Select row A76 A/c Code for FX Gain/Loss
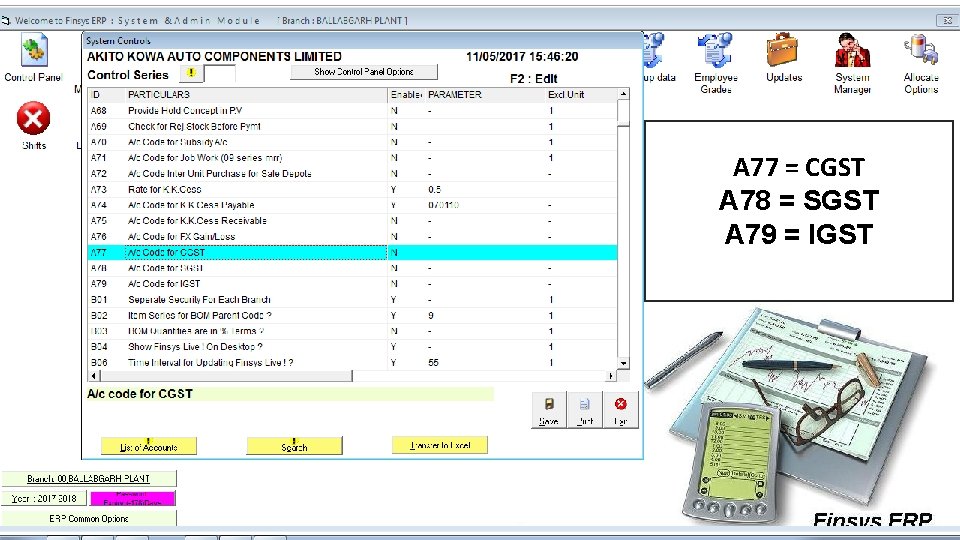960x540 pixels. 353,237
